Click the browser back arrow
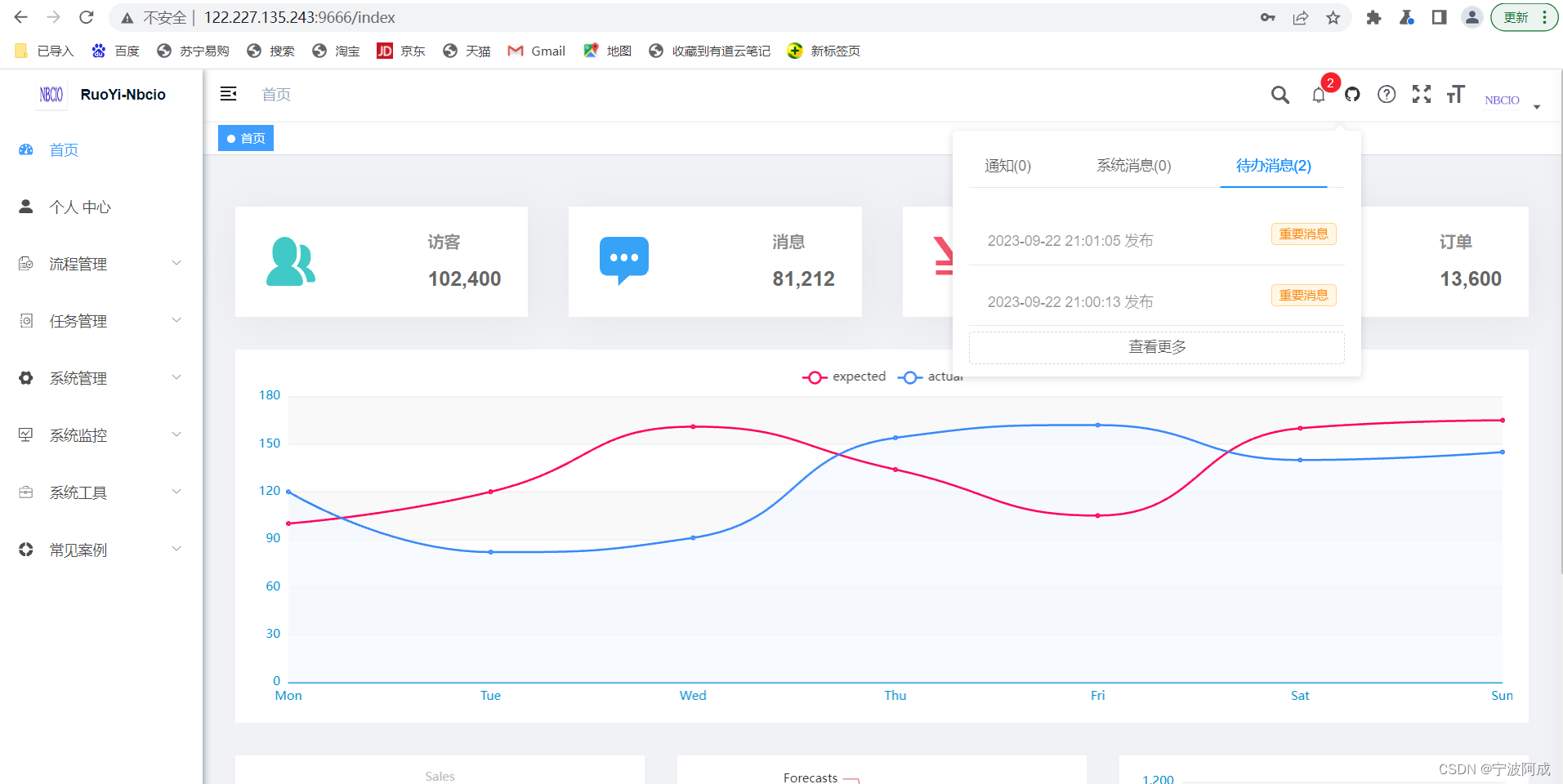 click(21, 17)
